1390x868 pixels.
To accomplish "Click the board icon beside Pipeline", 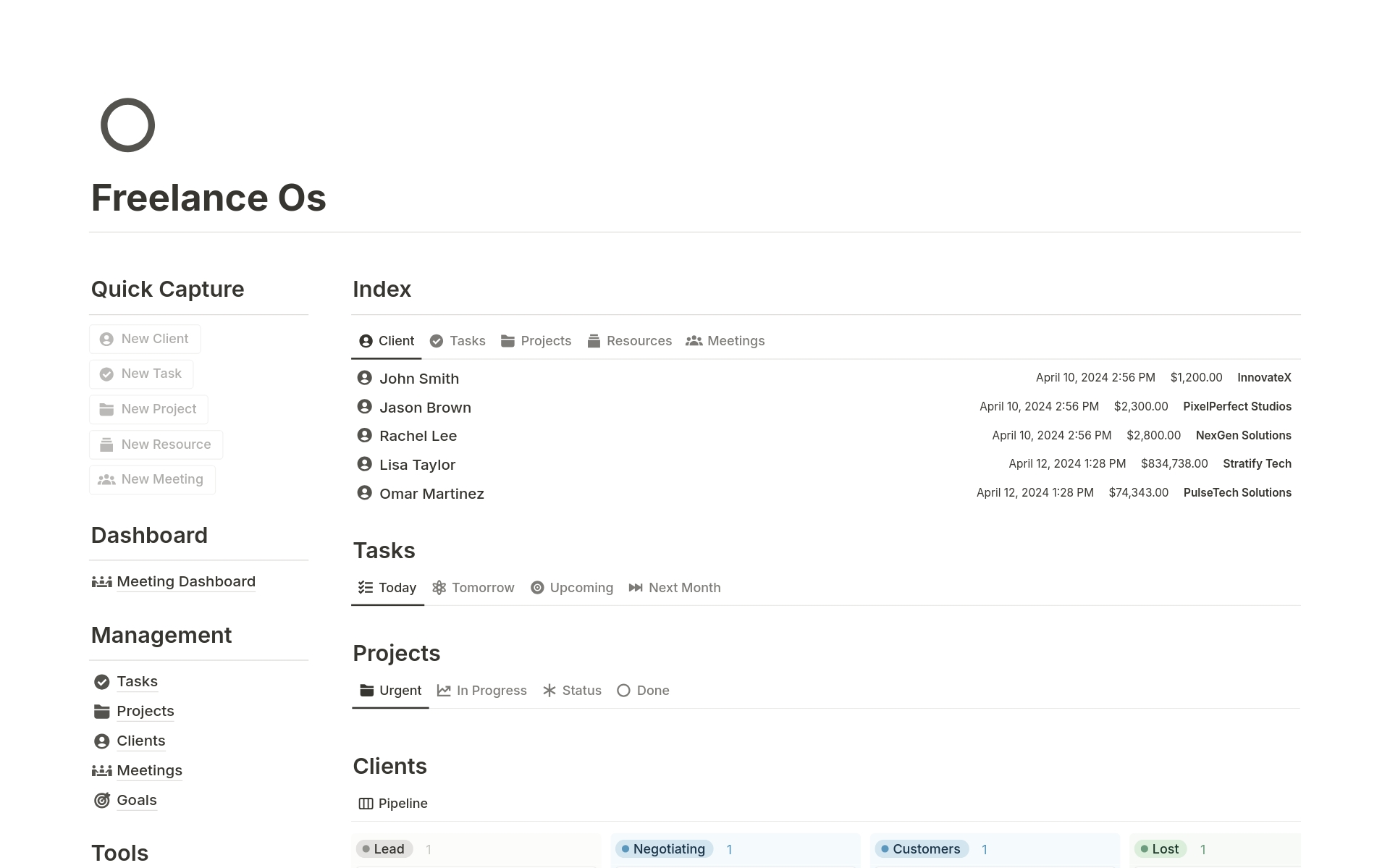I will (366, 804).
